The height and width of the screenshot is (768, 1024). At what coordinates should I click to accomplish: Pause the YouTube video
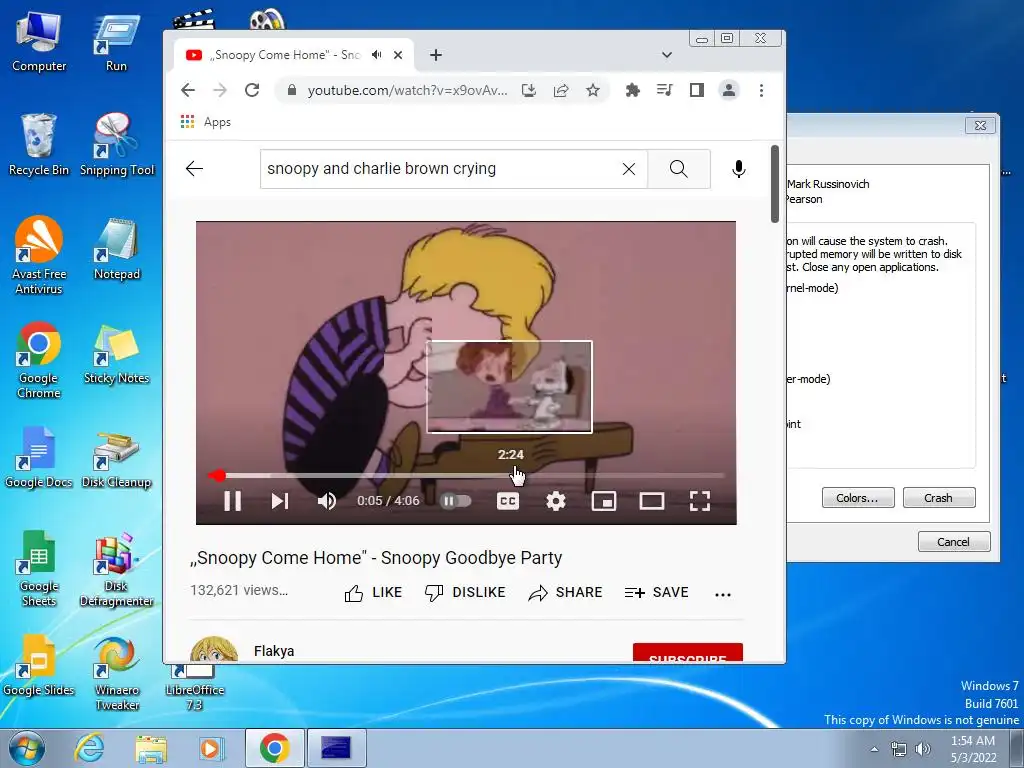pos(232,501)
